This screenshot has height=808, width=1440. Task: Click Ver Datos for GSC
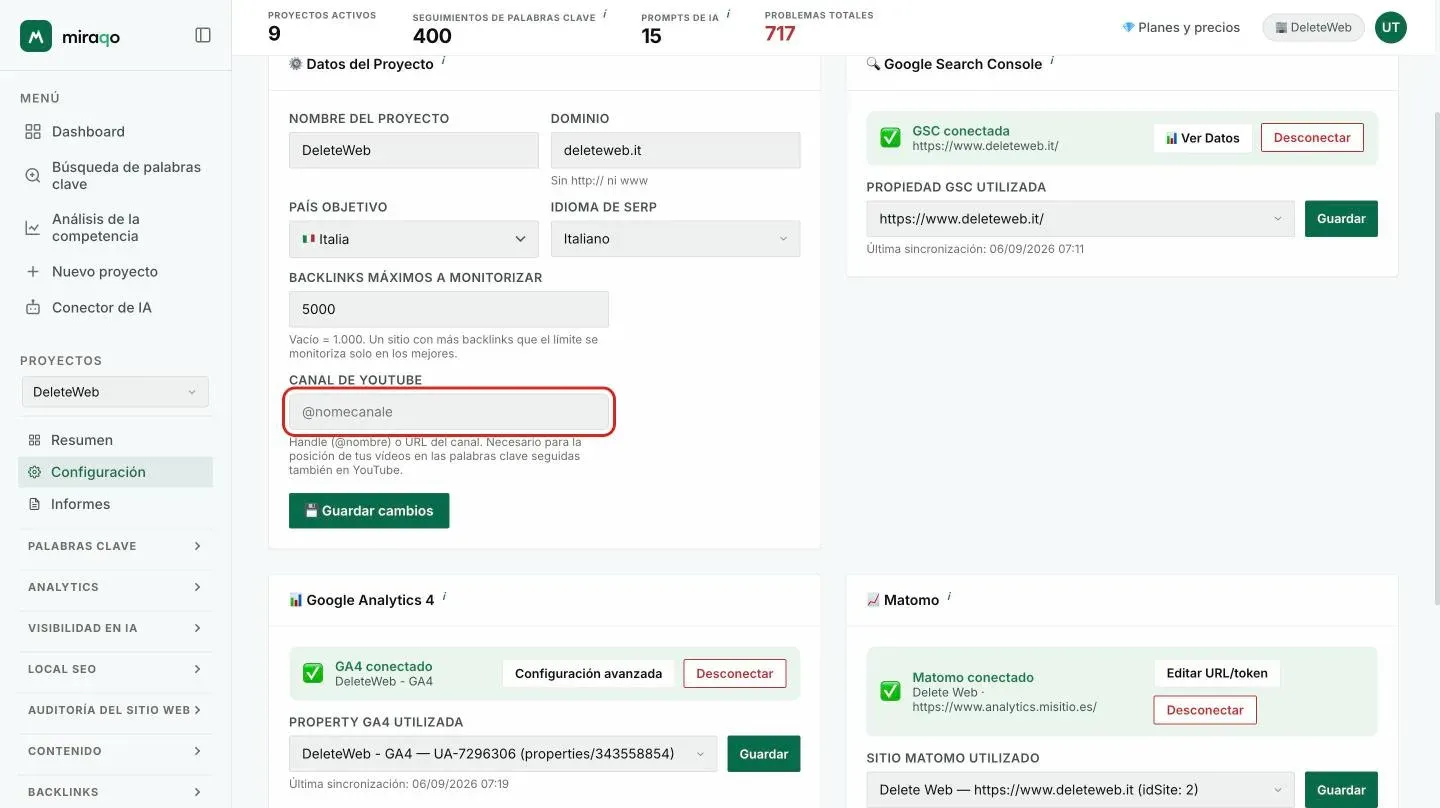click(1203, 138)
